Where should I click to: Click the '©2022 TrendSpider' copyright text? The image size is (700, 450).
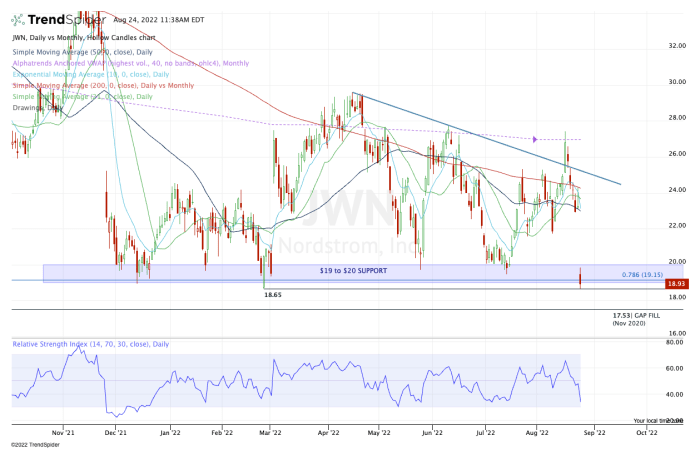pos(35,445)
